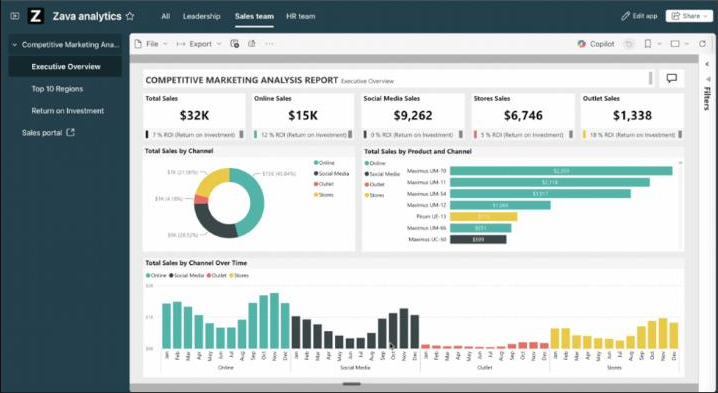Screen dimensions: 718x393
Task: Click the Online Sales $15K card
Action: (x=303, y=116)
